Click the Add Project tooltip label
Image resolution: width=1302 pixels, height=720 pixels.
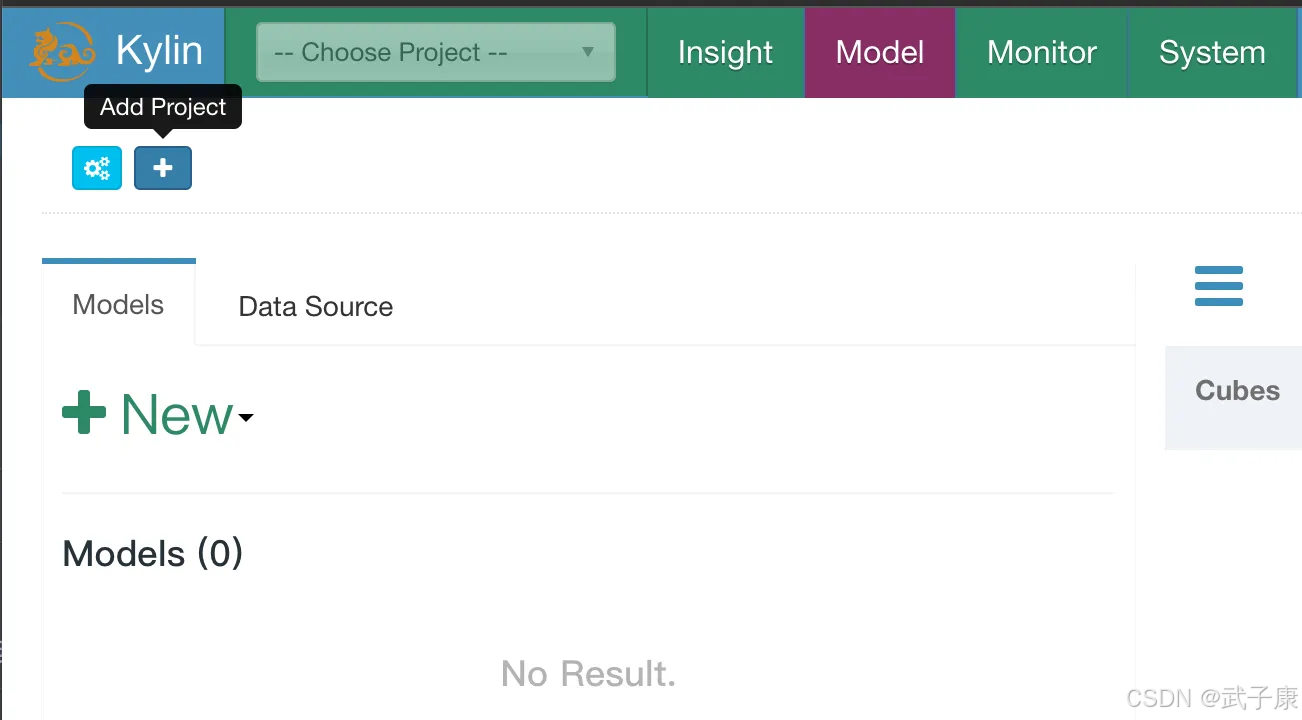click(x=163, y=107)
